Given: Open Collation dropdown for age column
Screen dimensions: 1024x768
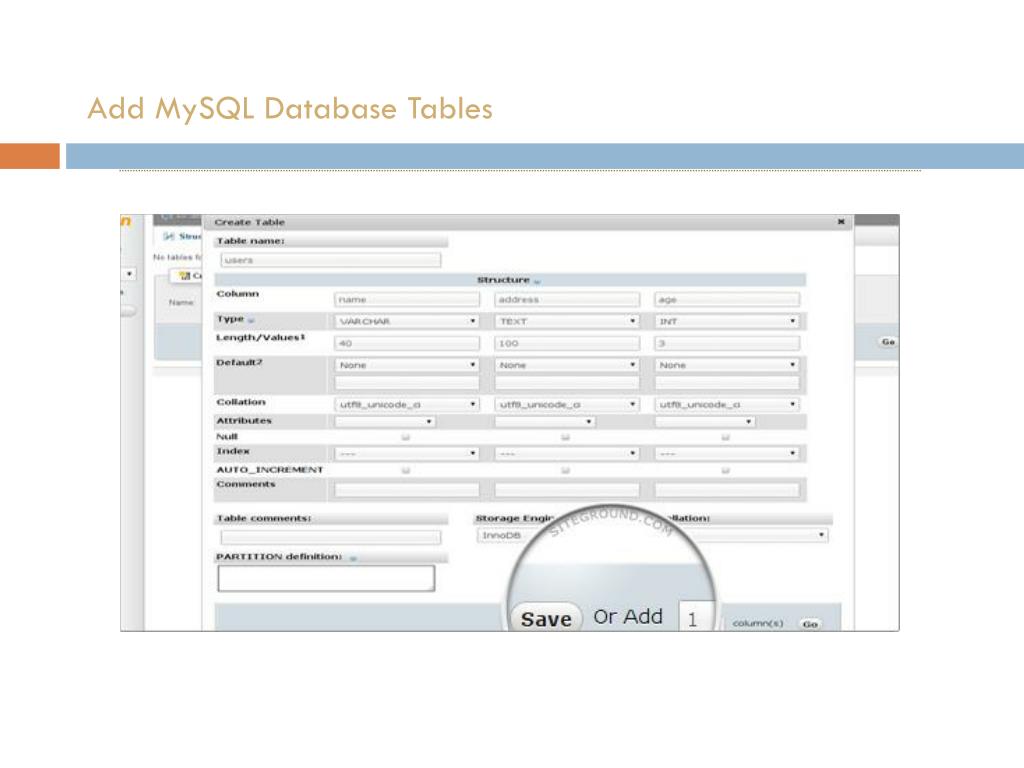Looking at the screenshot, I should click(727, 405).
